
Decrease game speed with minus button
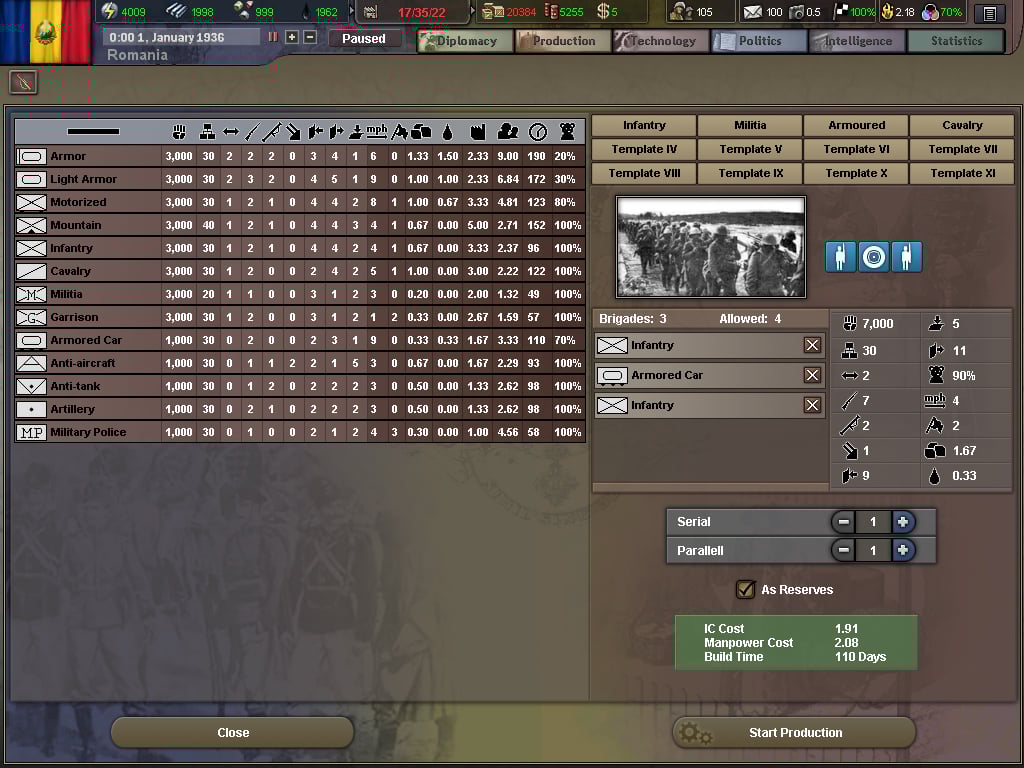(x=310, y=37)
